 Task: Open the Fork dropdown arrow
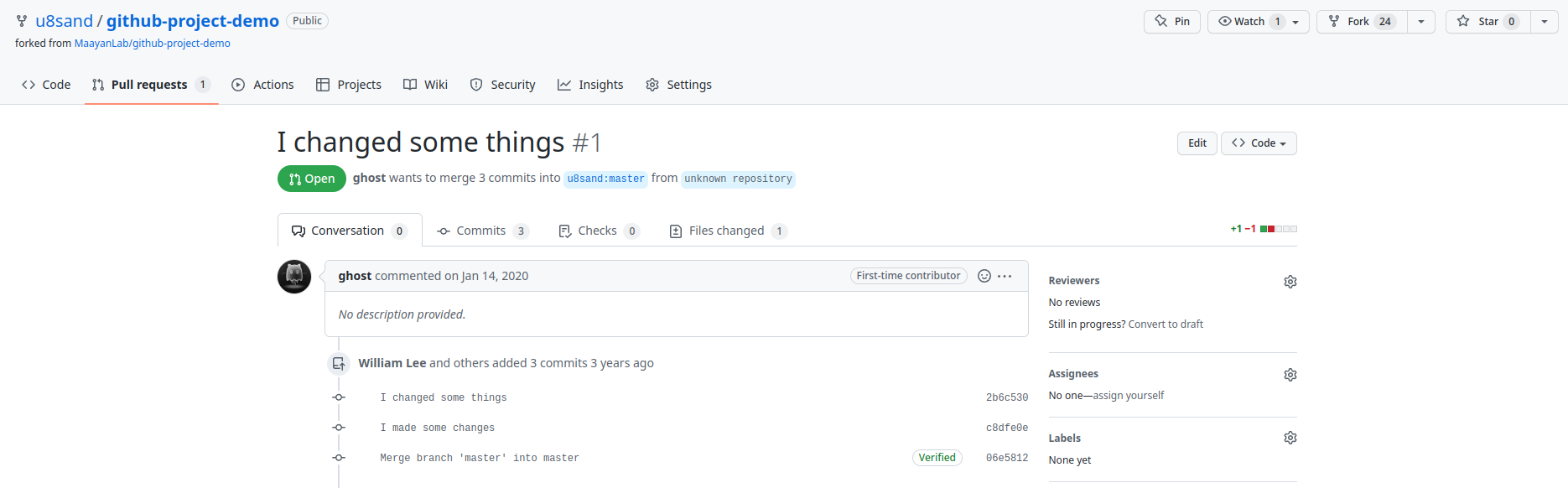click(x=1420, y=22)
